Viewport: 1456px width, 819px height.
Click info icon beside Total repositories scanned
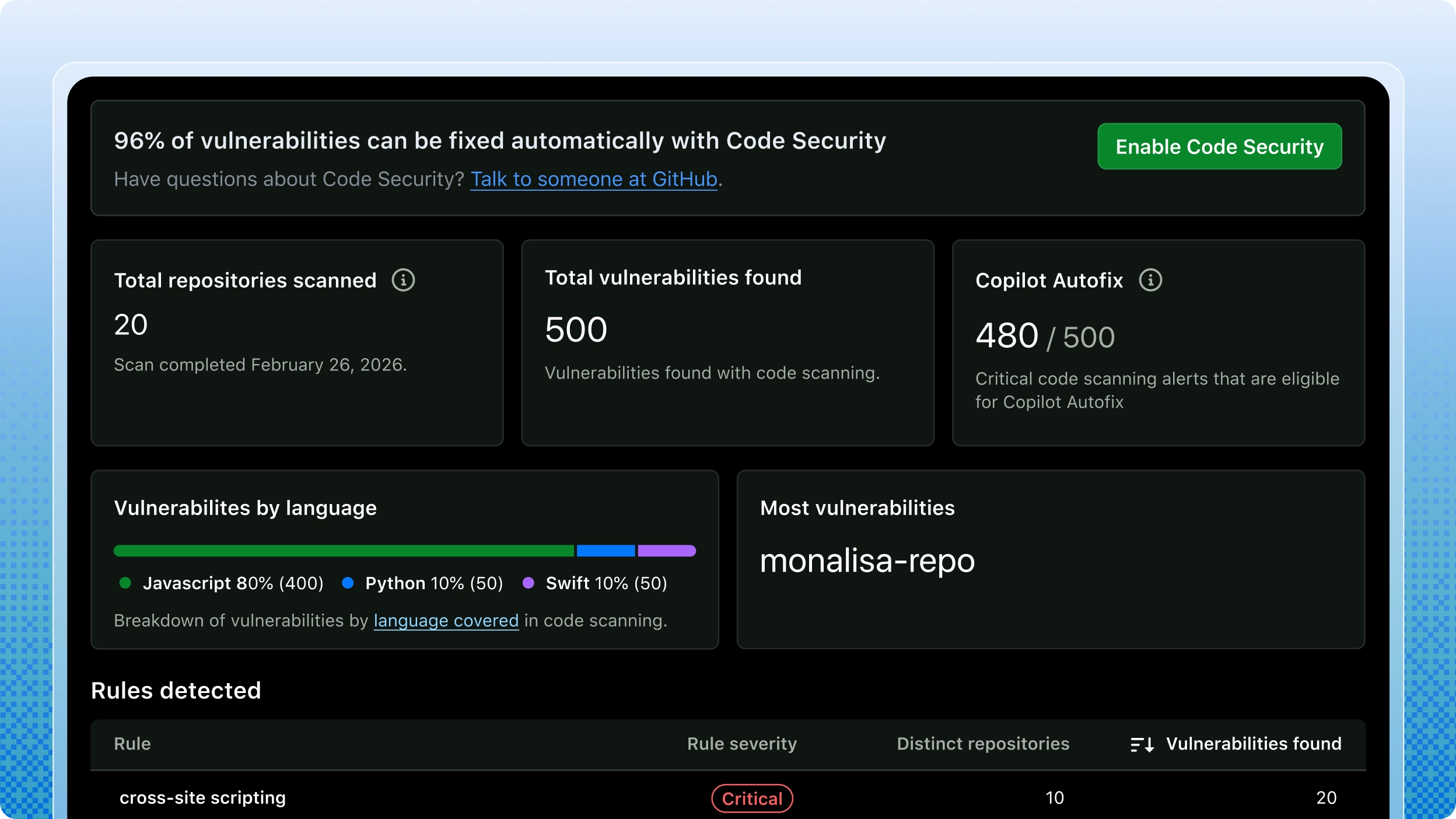point(403,280)
